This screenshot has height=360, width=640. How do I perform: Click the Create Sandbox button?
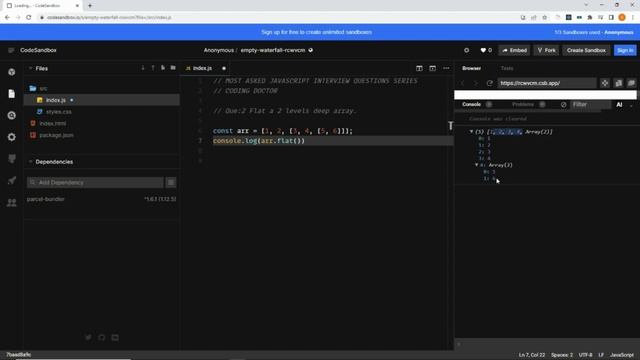point(586,50)
